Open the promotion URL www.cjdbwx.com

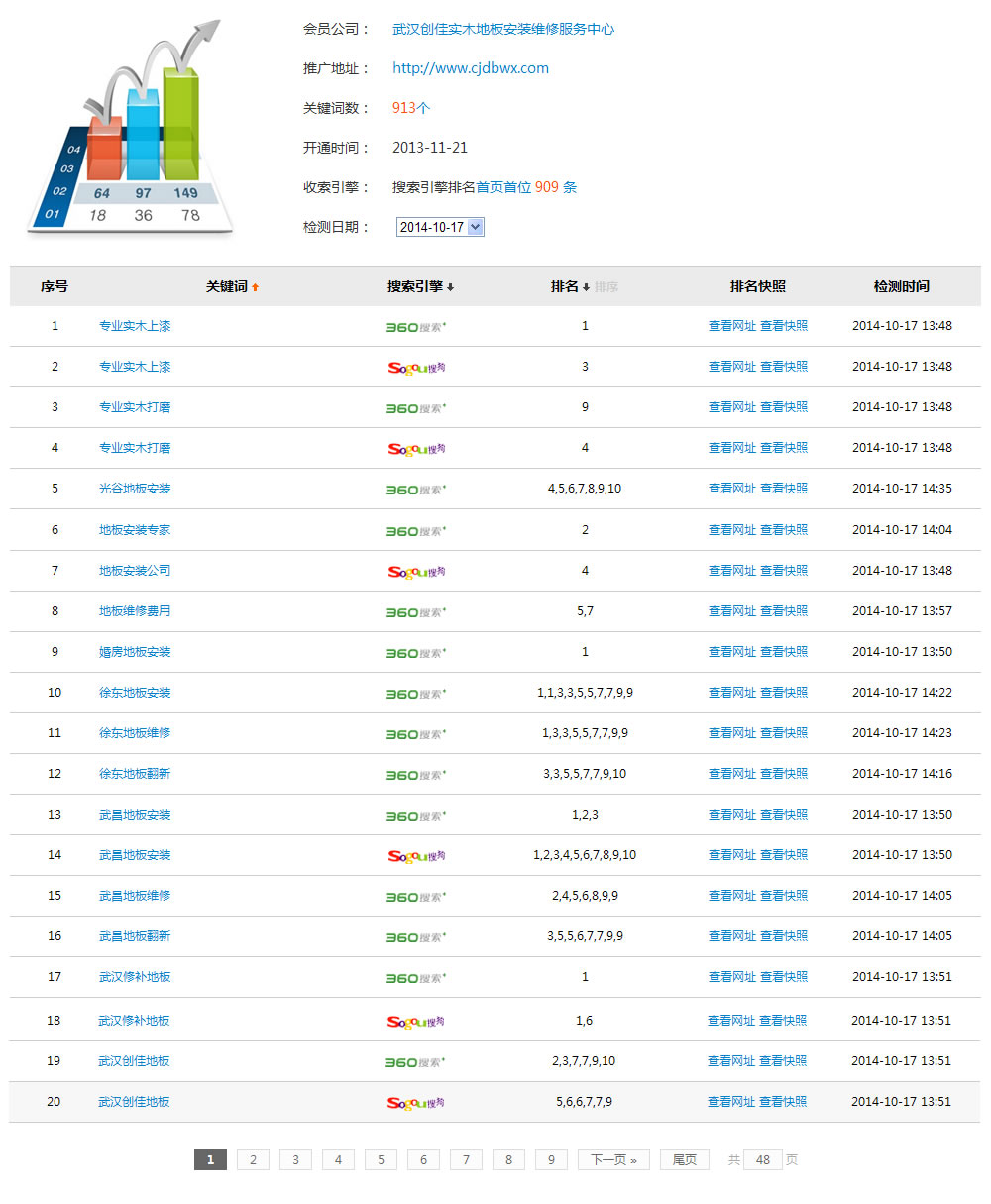point(470,68)
